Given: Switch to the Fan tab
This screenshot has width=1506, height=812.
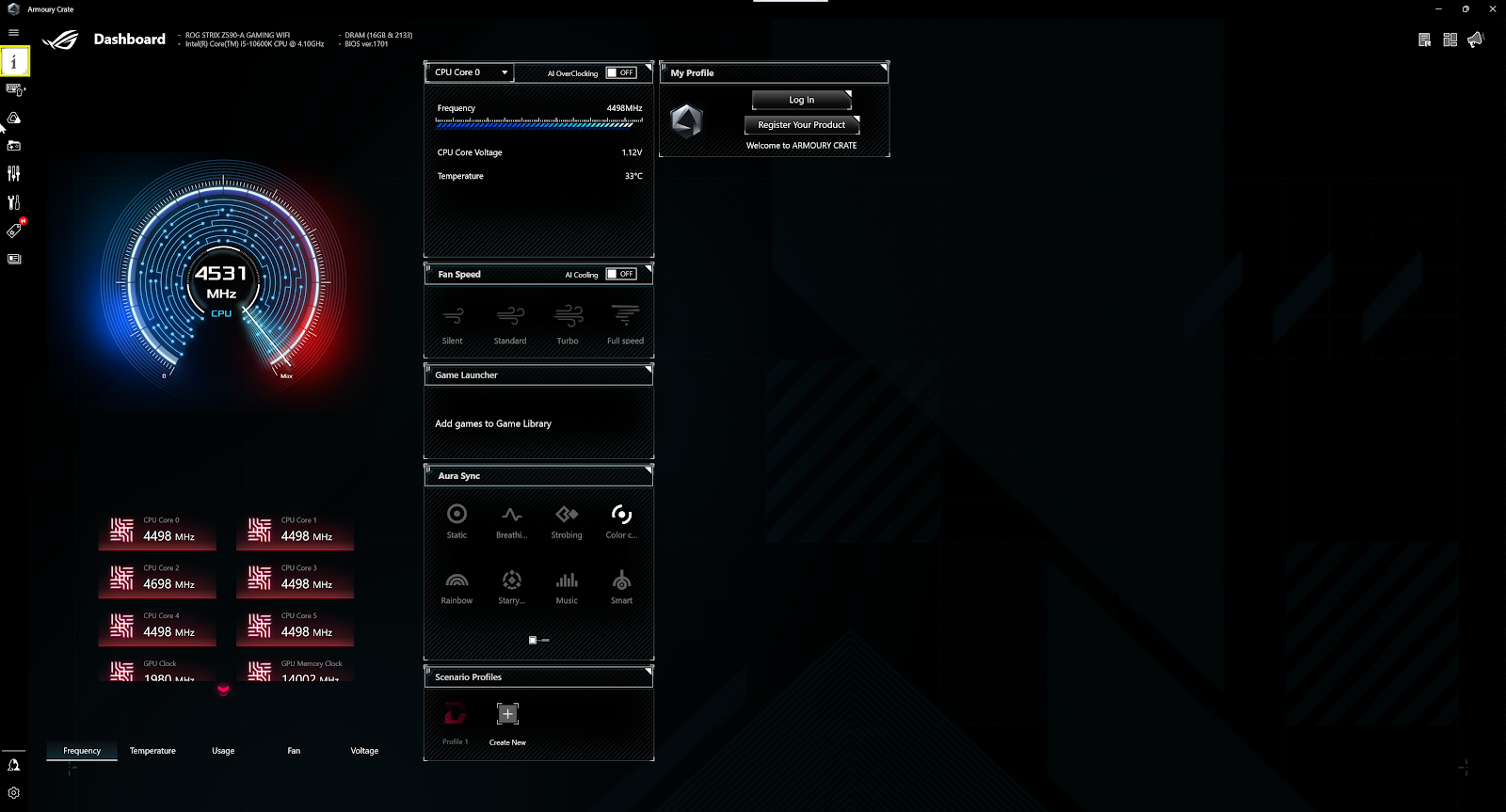Looking at the screenshot, I should (294, 751).
